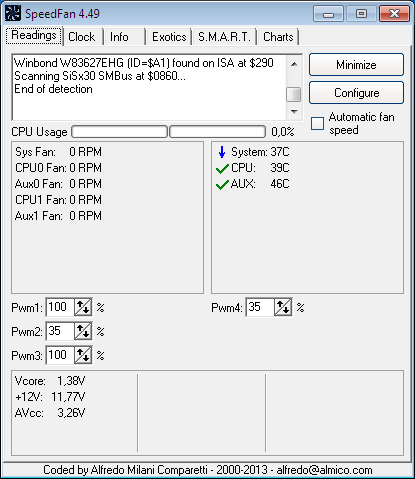
Task: Click the Minimize button
Action: click(x=356, y=65)
